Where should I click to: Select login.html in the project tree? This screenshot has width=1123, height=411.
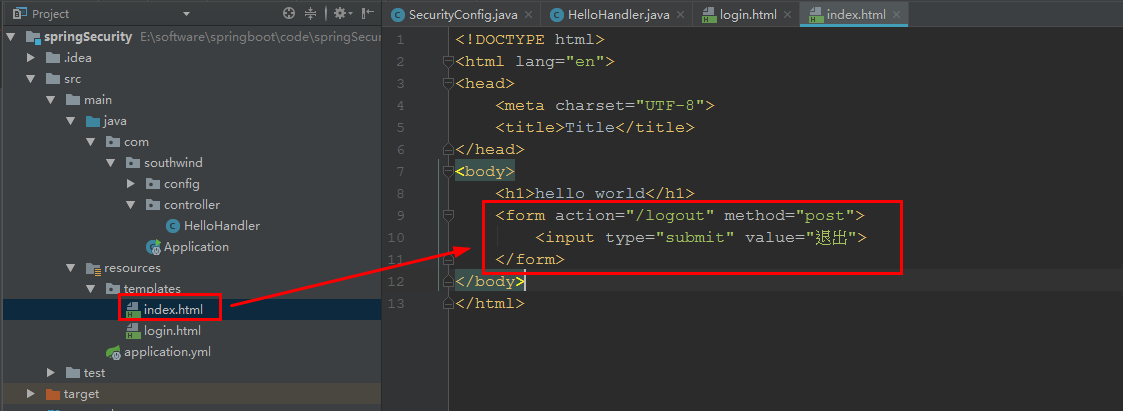coord(173,331)
